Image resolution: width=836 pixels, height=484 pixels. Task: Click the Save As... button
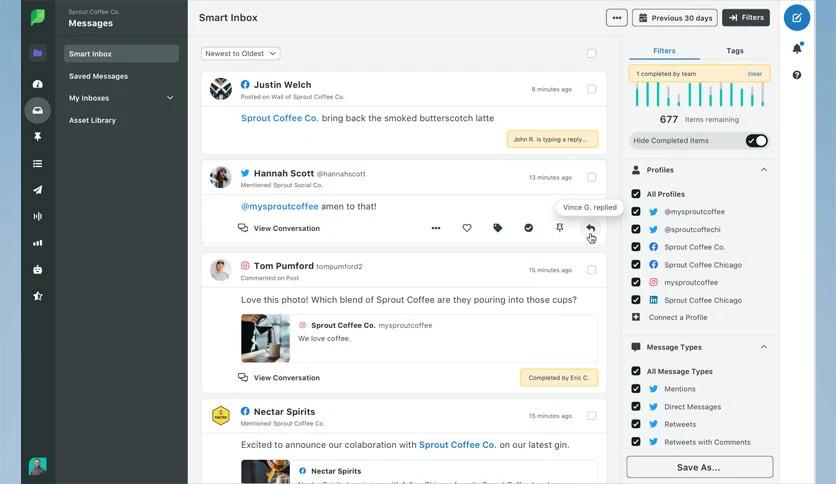click(699, 467)
